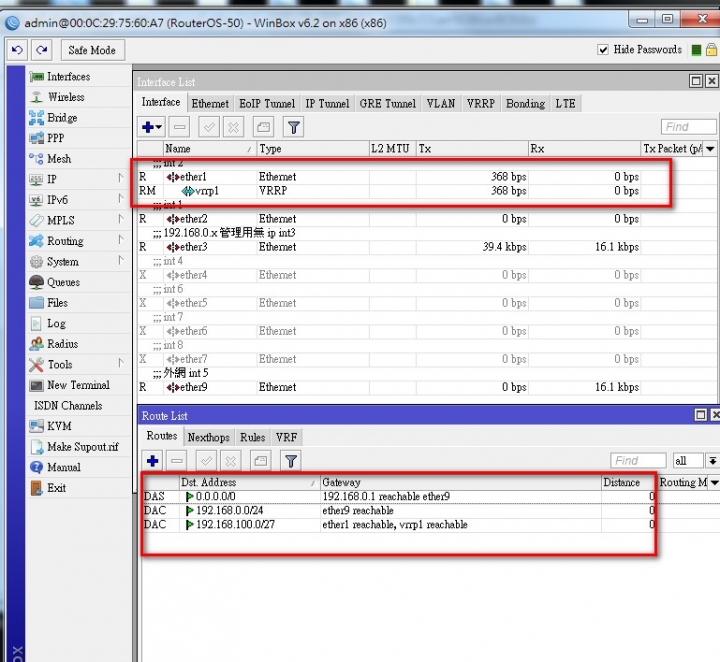The height and width of the screenshot is (662, 720).
Task: Click remove button in Interface List
Action: (180, 127)
